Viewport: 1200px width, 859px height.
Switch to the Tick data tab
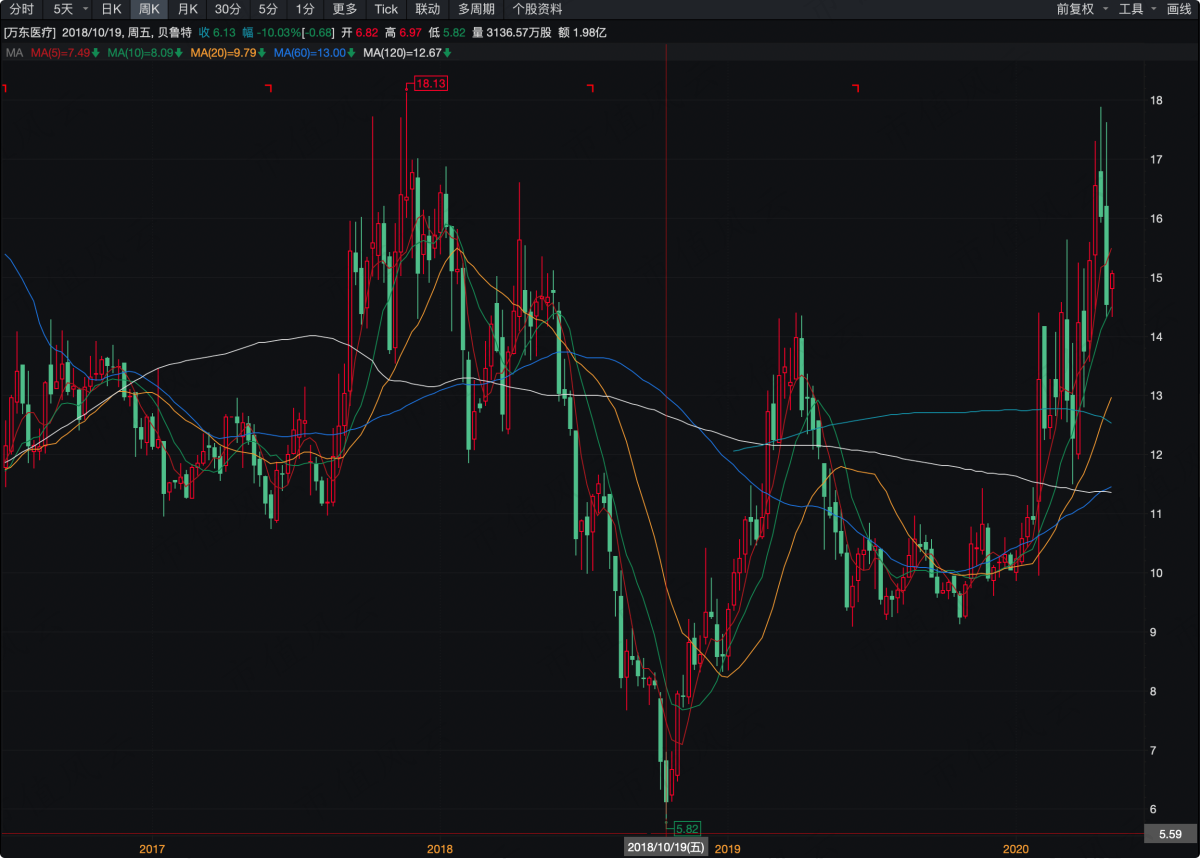pos(386,9)
